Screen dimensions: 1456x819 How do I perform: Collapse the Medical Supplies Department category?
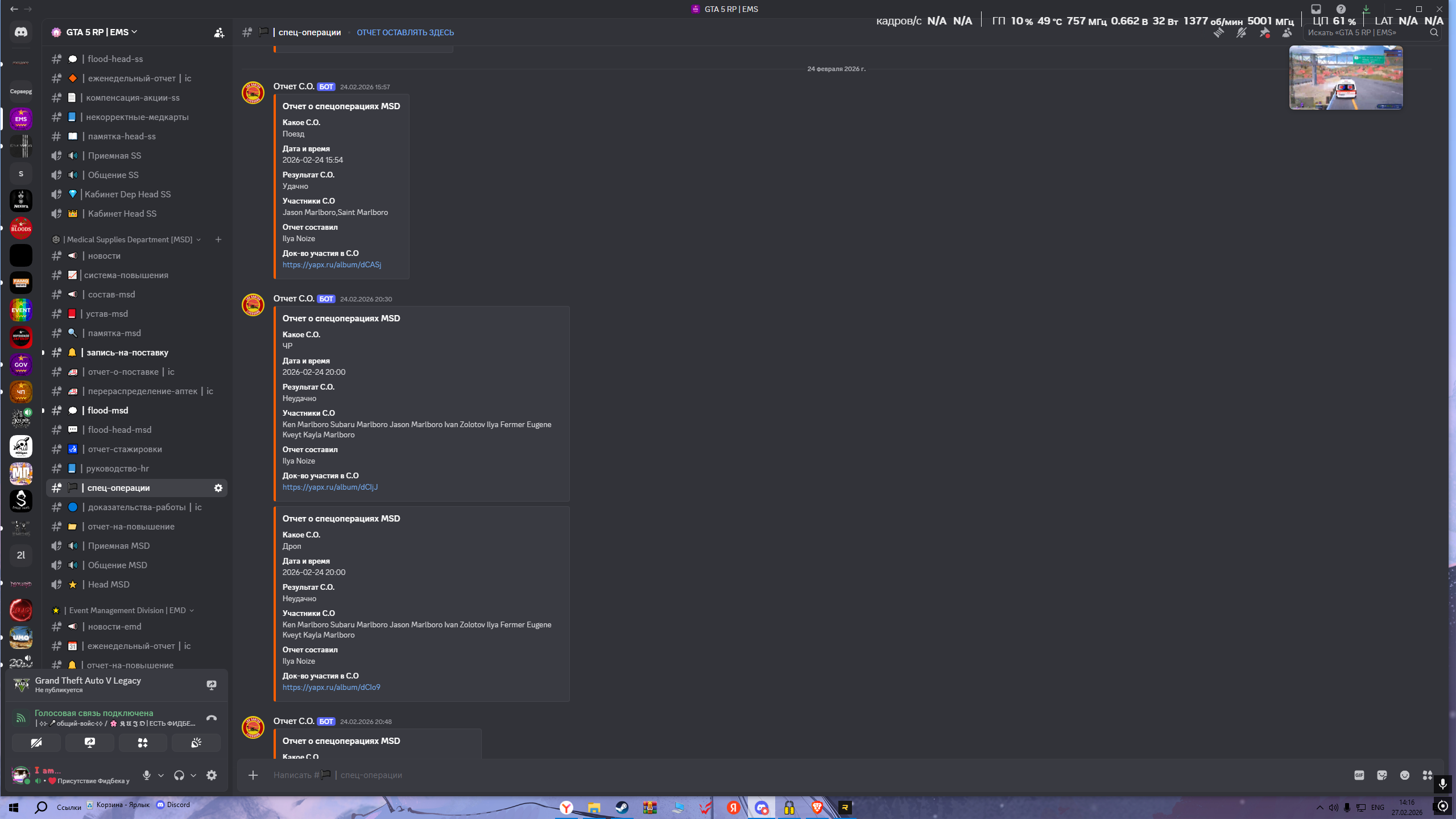pos(130,239)
